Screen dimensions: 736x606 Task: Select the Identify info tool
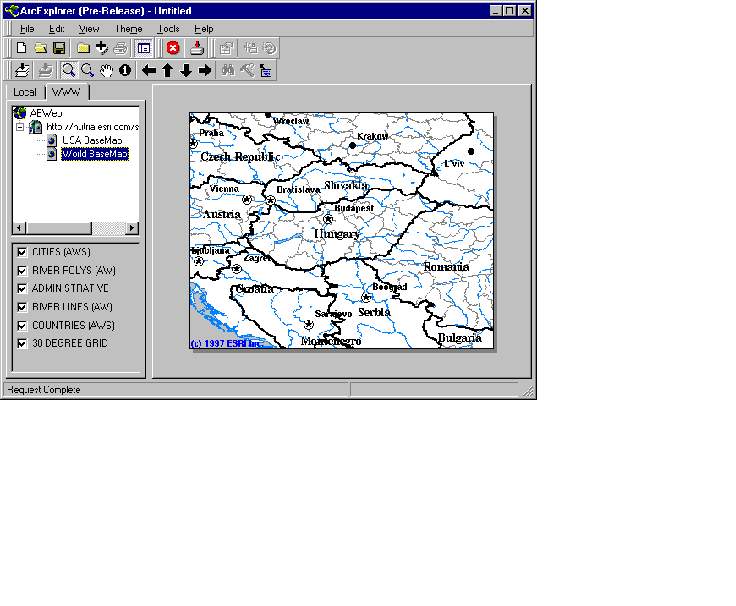pyautogui.click(x=125, y=70)
